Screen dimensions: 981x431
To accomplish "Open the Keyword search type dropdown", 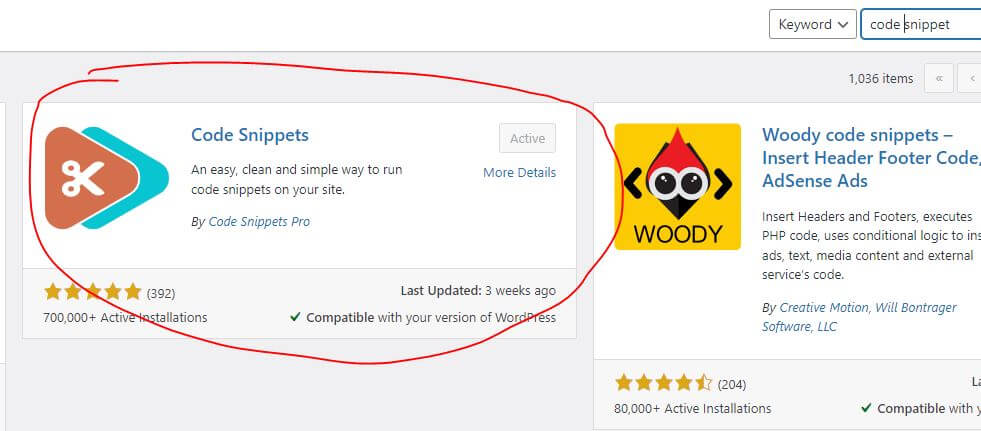I will [812, 24].
